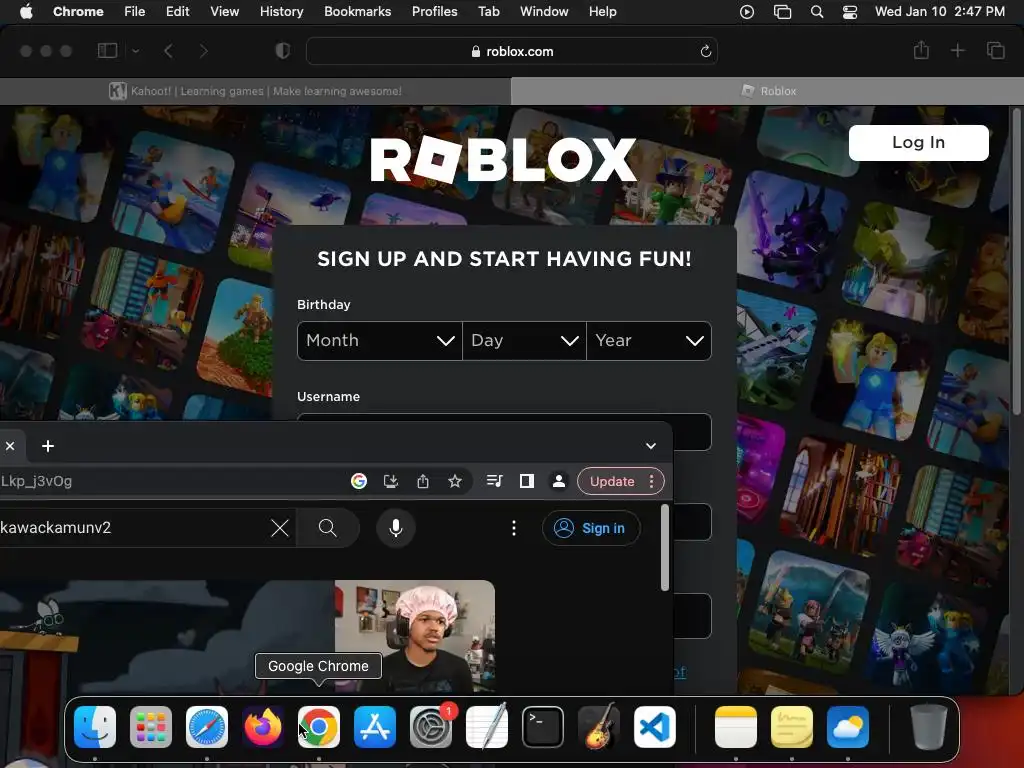This screenshot has height=768, width=1024.
Task: Open Stickies in the dock
Action: coord(792,726)
